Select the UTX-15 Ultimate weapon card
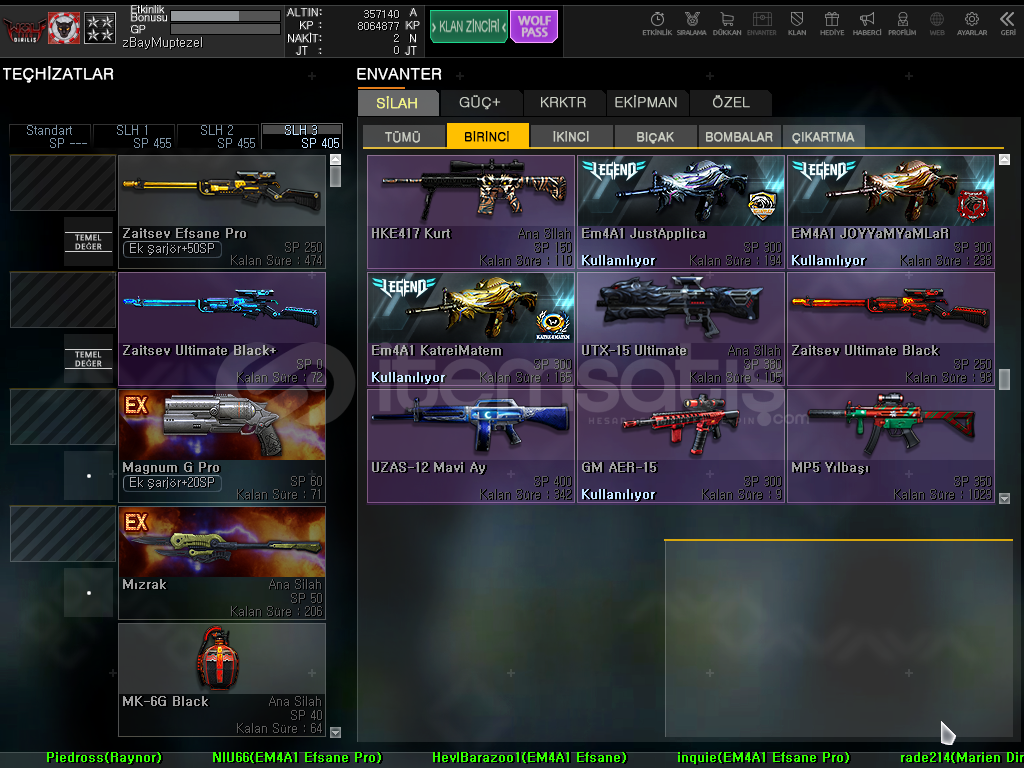Viewport: 1024px width, 768px height. tap(680, 329)
